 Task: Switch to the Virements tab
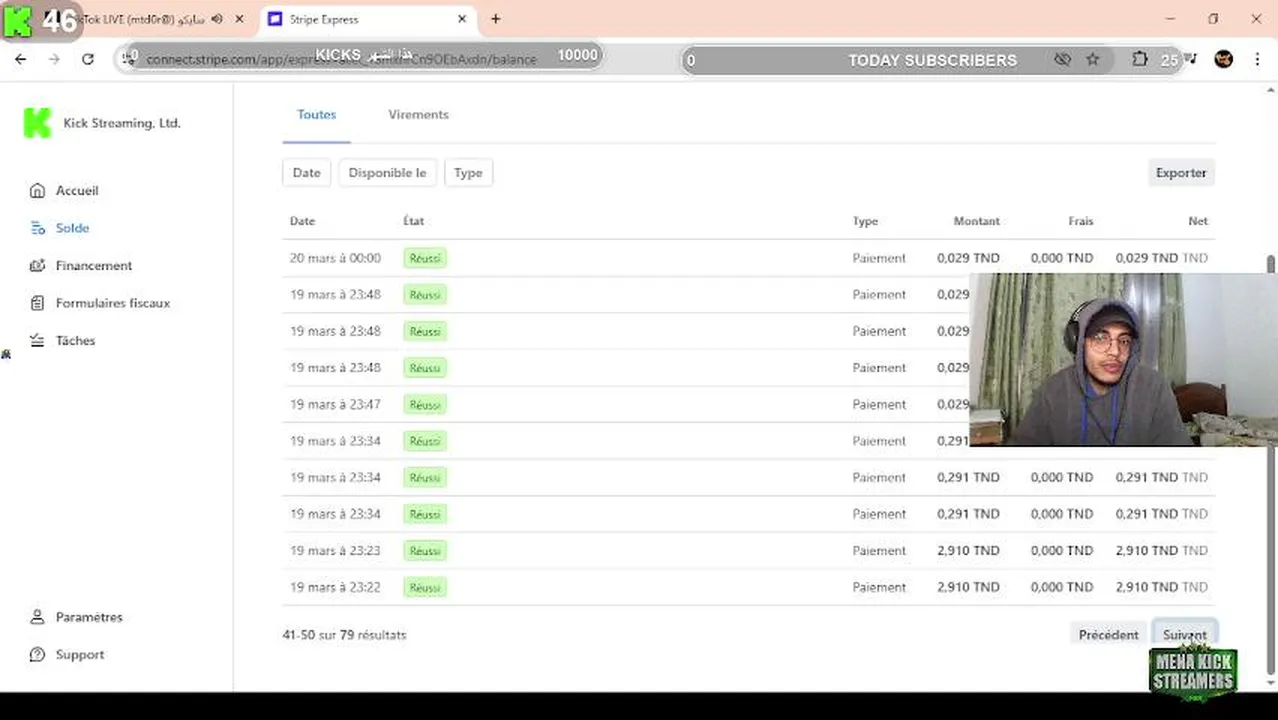point(418,114)
